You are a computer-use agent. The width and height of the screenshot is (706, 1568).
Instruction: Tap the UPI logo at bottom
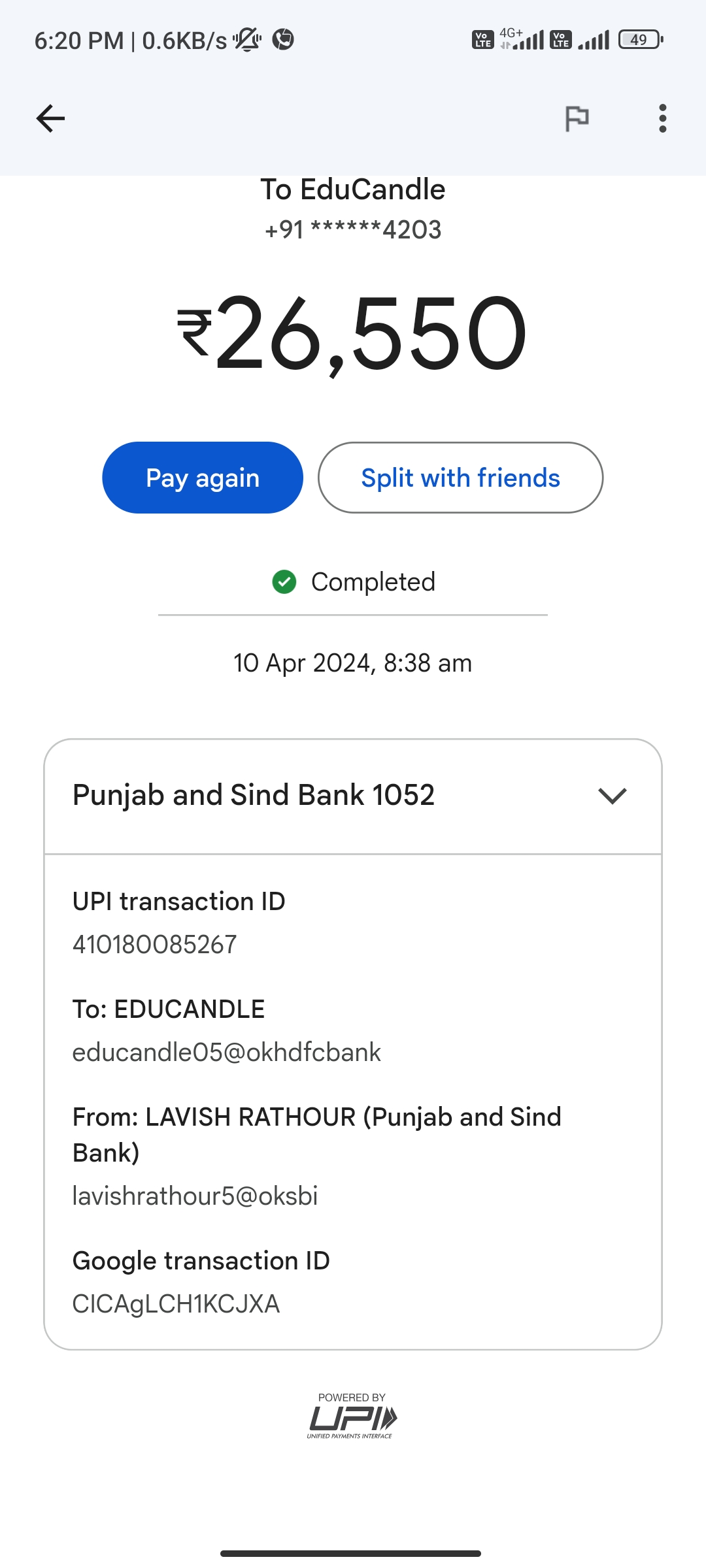(x=352, y=1416)
